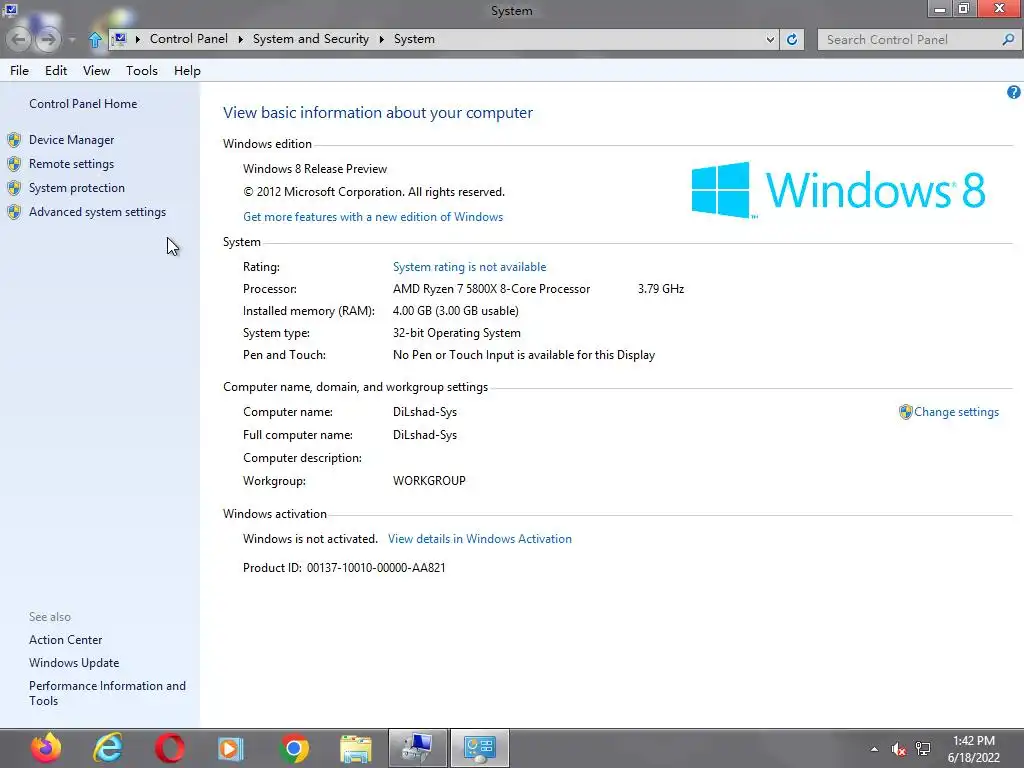Click the muted volume tray icon
This screenshot has height=768, width=1024.
click(x=899, y=749)
